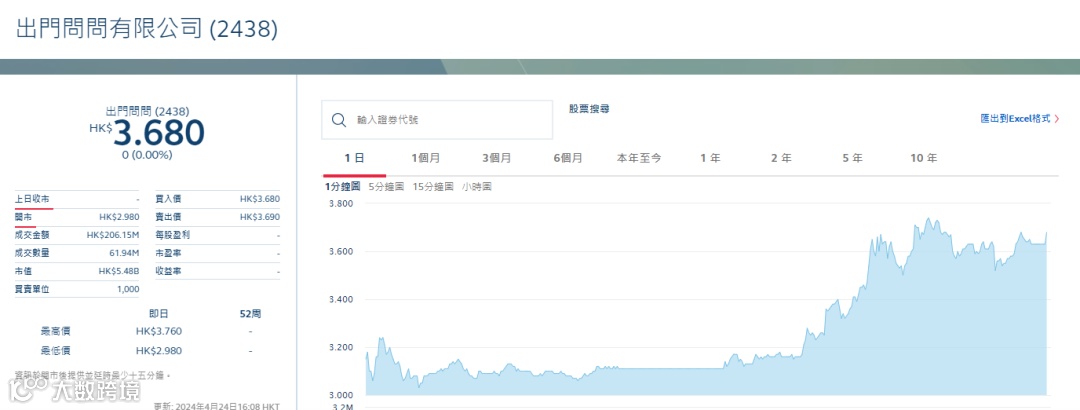Click the 更新 timestamp text

(x=216, y=407)
